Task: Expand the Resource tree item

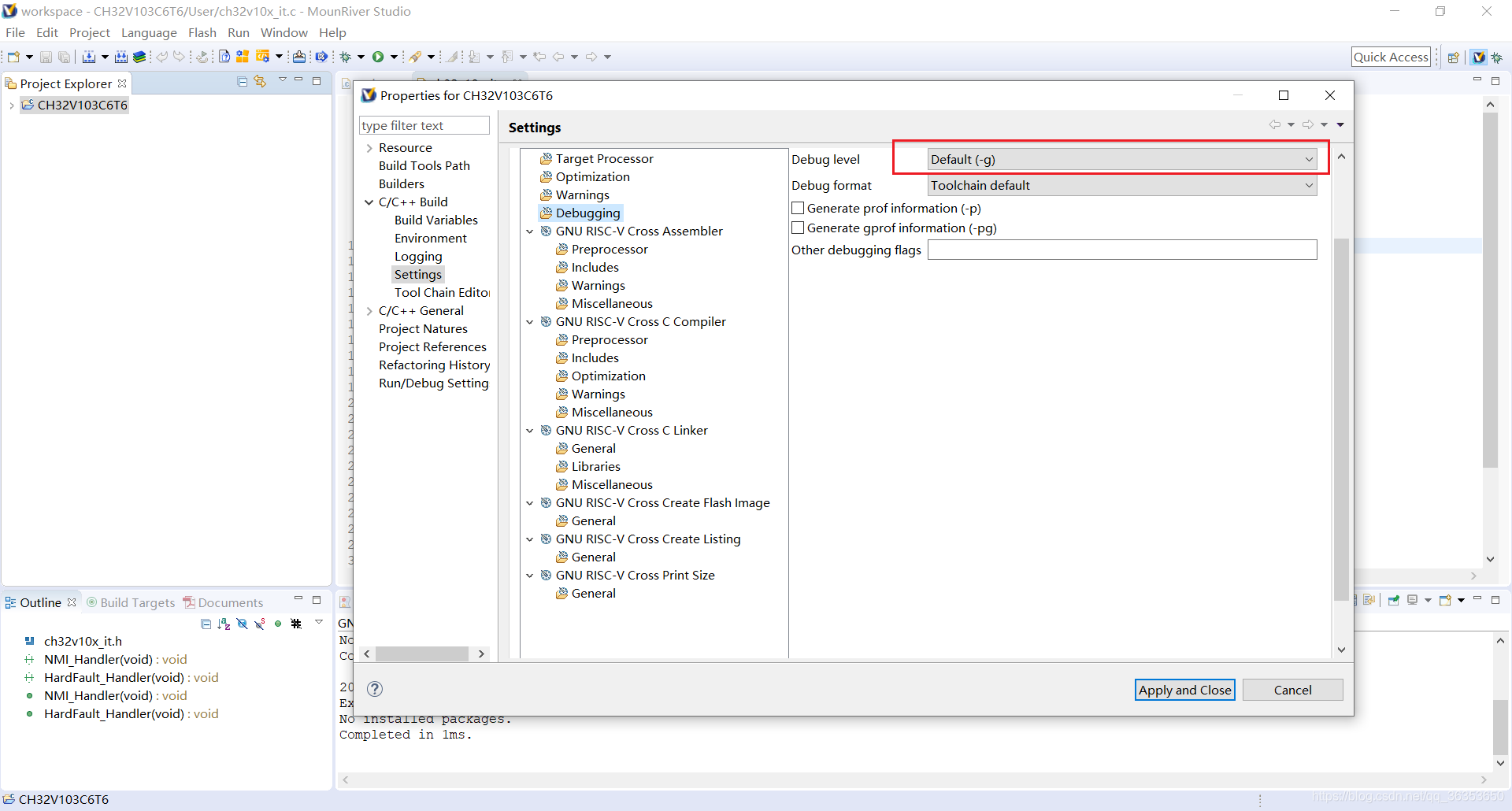Action: point(369,148)
